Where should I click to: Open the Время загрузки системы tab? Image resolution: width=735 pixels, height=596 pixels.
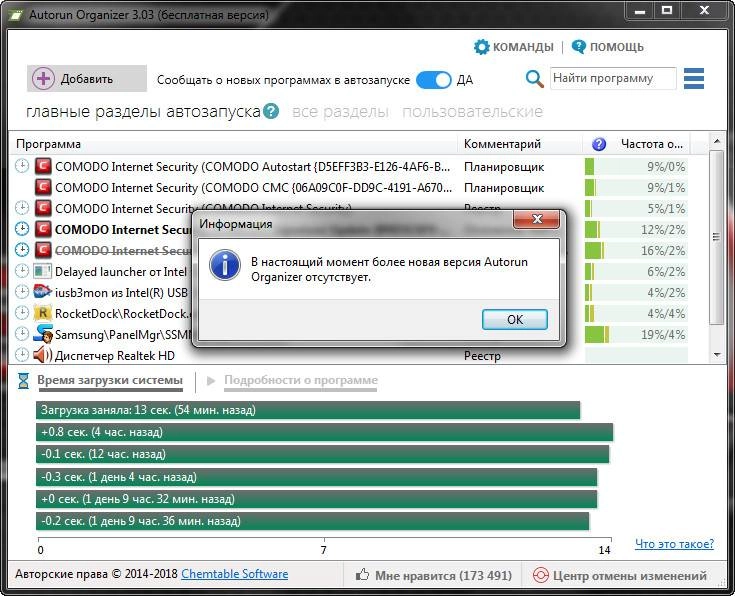110,380
